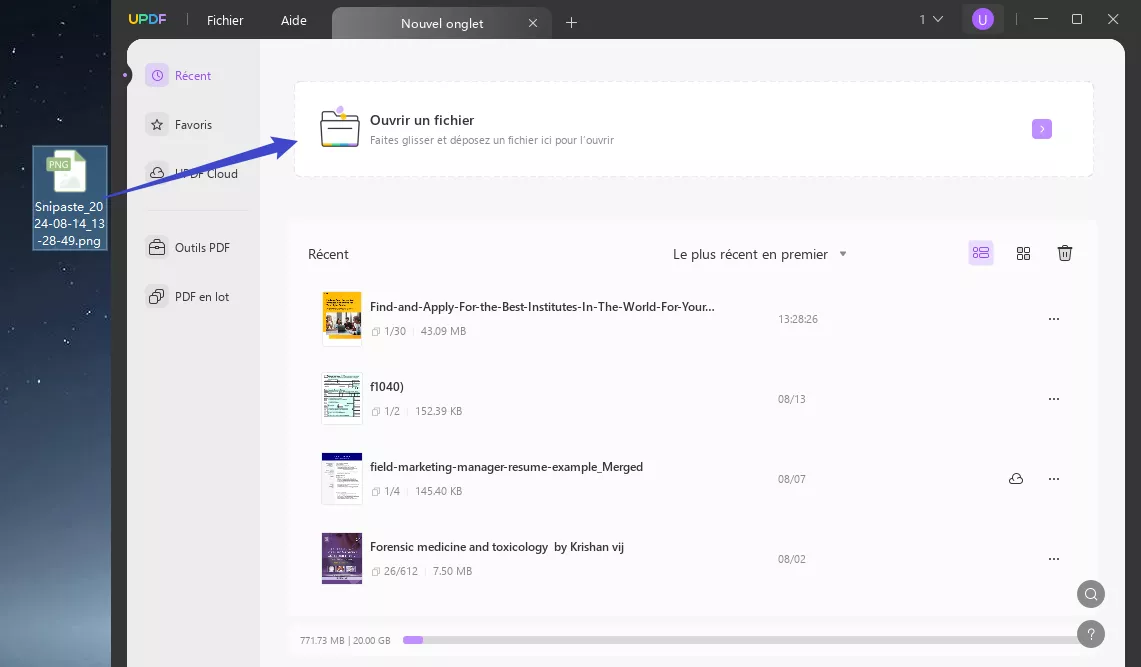
Task: Switch to grid view of recent files
Action: 1023,253
